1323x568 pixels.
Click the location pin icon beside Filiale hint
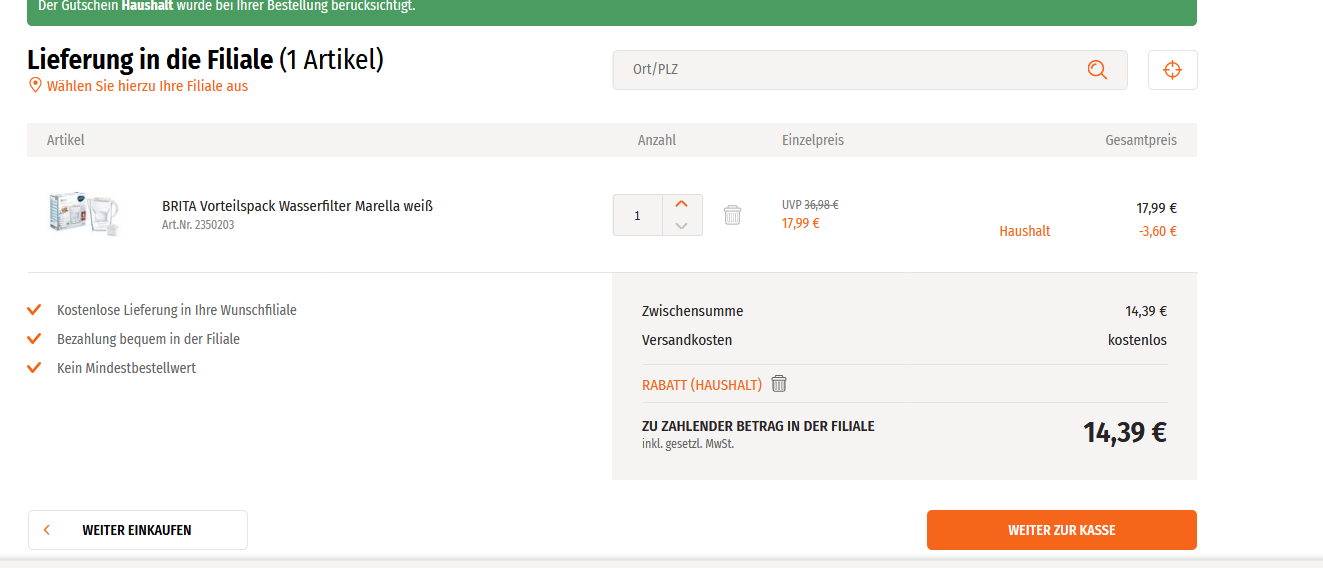click(x=36, y=86)
